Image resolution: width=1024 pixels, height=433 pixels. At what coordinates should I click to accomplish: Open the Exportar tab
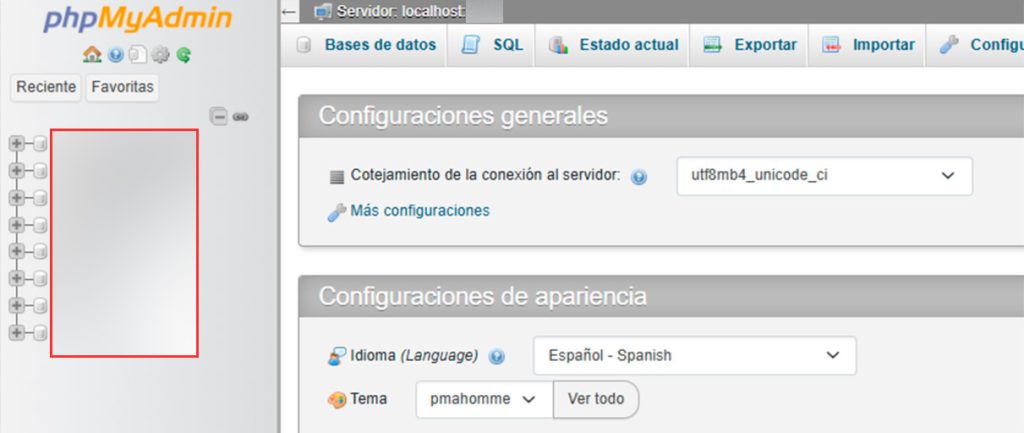point(751,45)
